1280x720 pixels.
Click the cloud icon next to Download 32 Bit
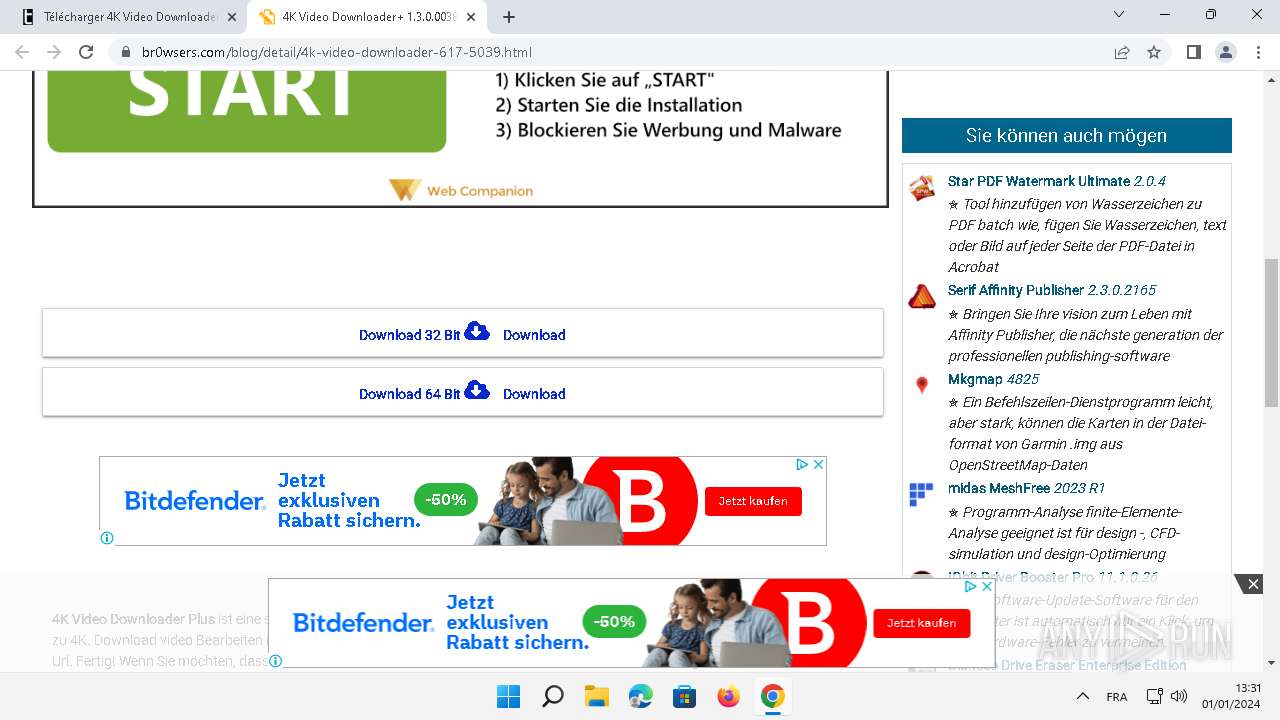click(x=477, y=331)
